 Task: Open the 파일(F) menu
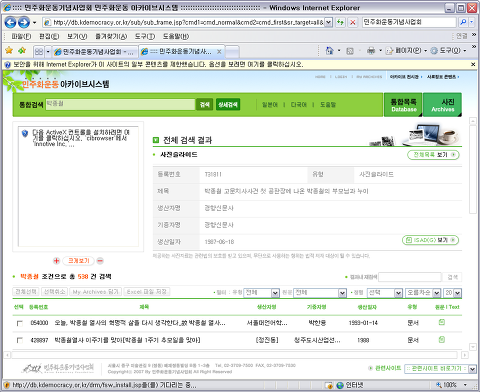[21, 36]
